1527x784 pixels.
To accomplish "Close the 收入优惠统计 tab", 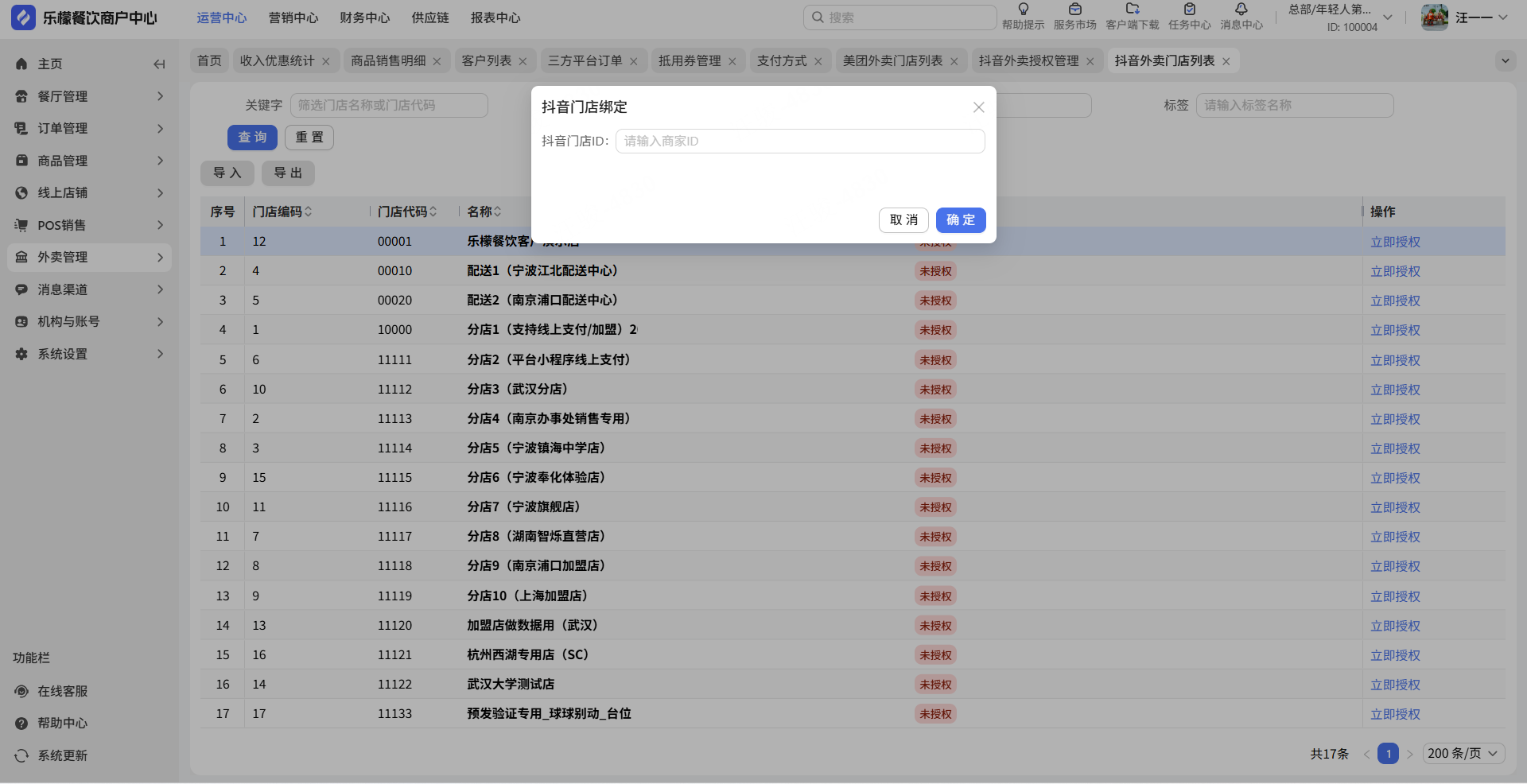I will click(x=326, y=61).
